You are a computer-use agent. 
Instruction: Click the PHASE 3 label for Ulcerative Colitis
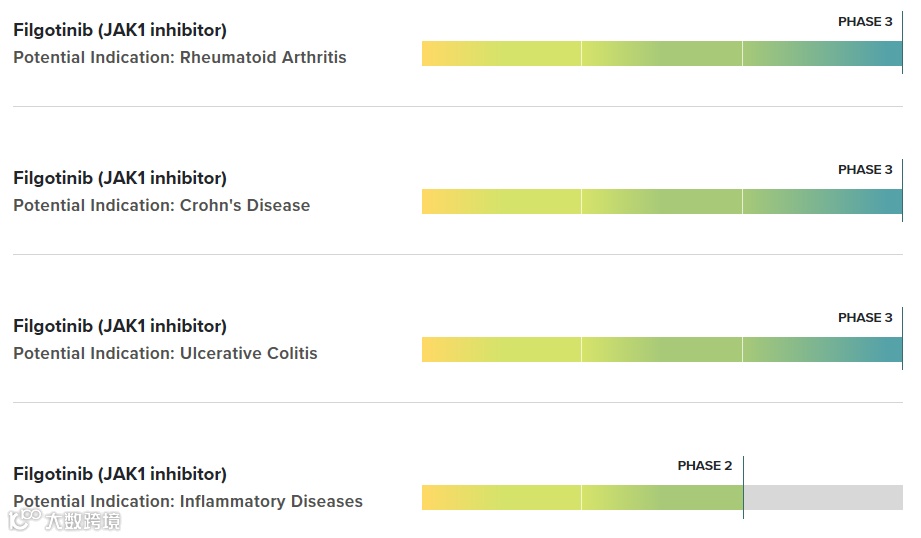[x=865, y=318]
